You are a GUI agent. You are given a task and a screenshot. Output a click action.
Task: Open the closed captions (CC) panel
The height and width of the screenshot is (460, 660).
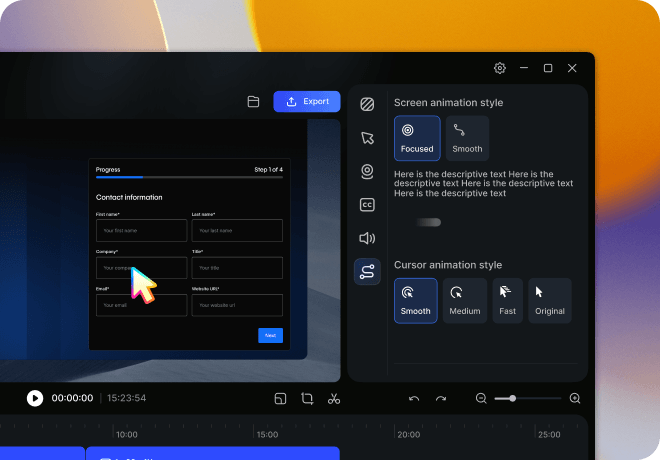click(x=367, y=205)
